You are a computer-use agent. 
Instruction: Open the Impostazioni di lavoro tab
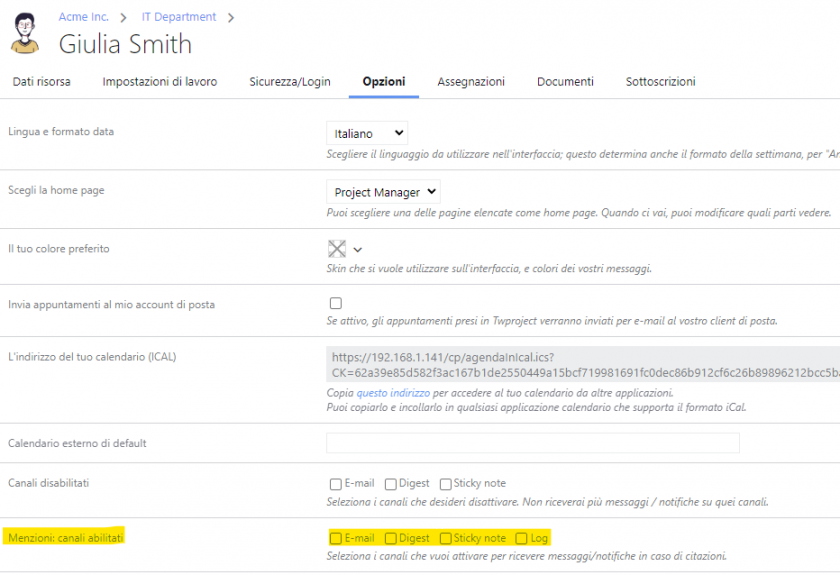pos(159,82)
